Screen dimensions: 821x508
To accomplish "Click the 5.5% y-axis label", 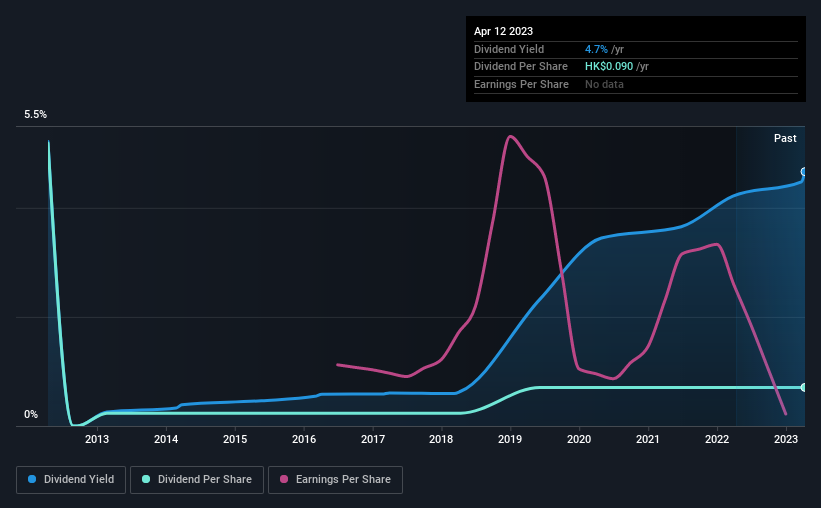I will tap(36, 114).
